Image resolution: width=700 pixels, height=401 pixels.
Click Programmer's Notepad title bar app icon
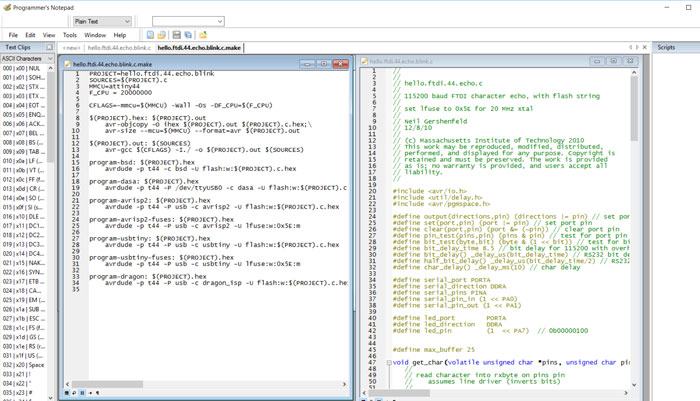(x=7, y=7)
